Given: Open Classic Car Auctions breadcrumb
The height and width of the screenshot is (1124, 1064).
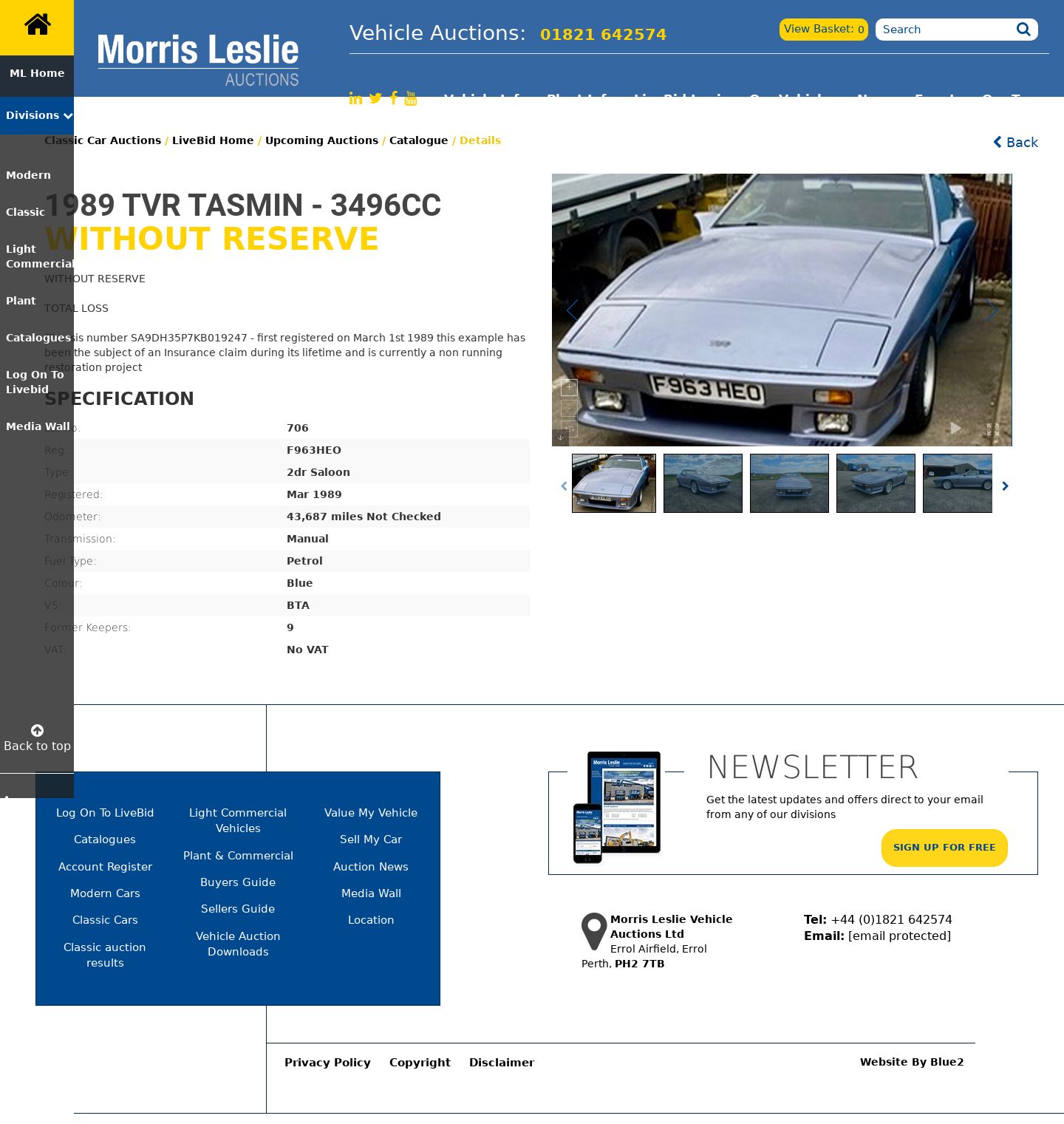Looking at the screenshot, I should pyautogui.click(x=103, y=140).
